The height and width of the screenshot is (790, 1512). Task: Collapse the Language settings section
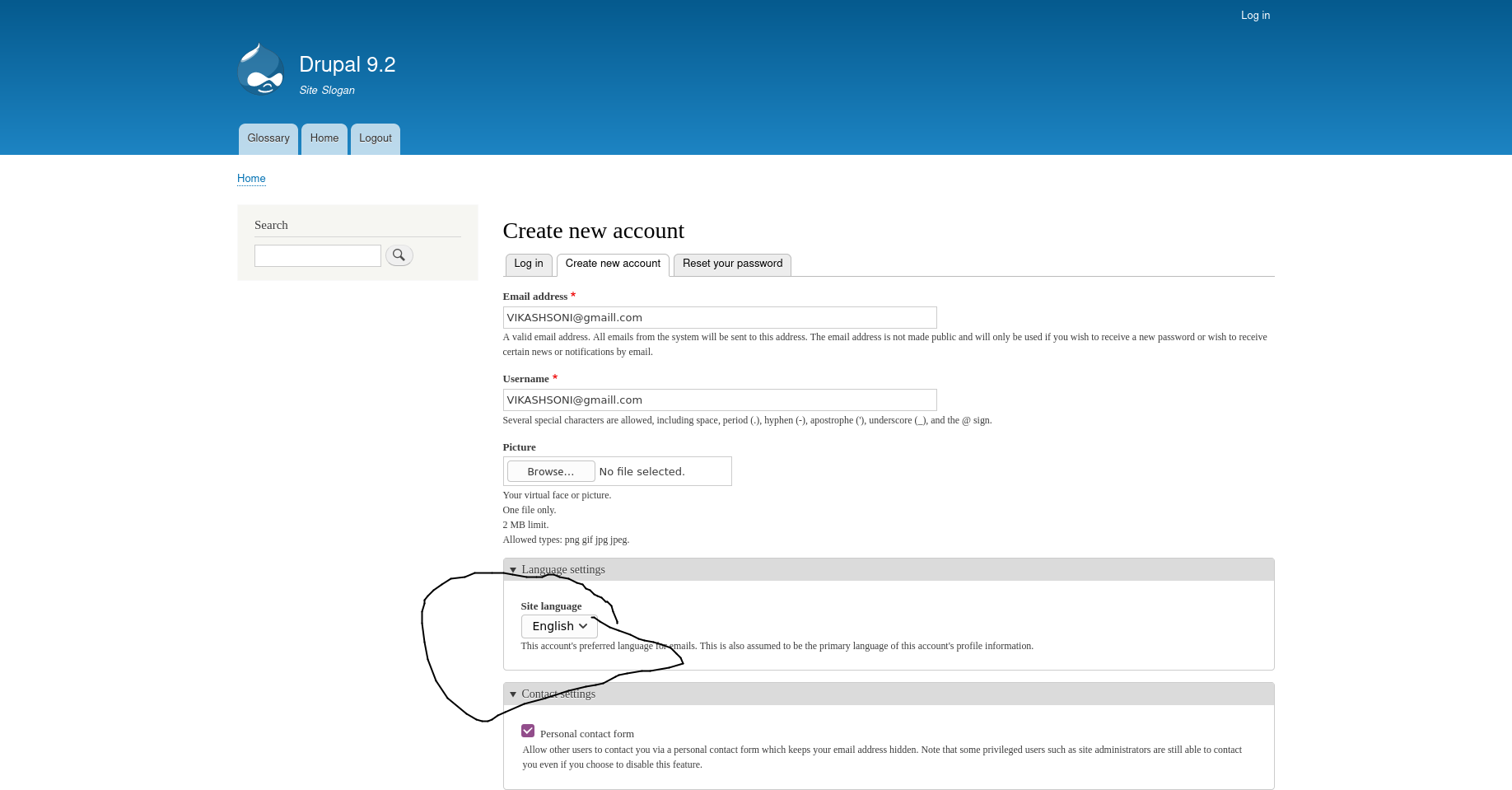click(563, 569)
